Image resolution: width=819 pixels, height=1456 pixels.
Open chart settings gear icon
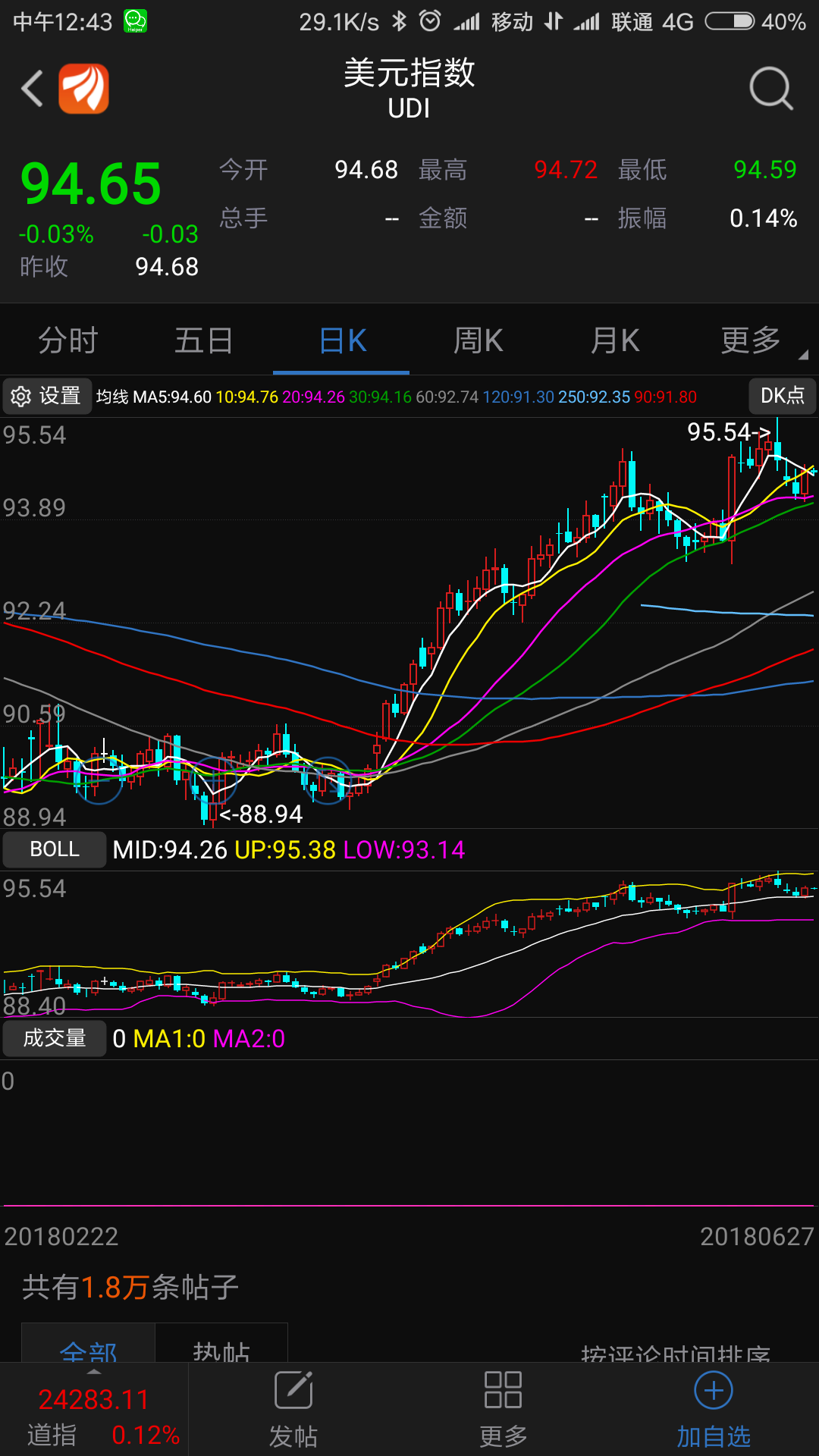click(x=21, y=396)
